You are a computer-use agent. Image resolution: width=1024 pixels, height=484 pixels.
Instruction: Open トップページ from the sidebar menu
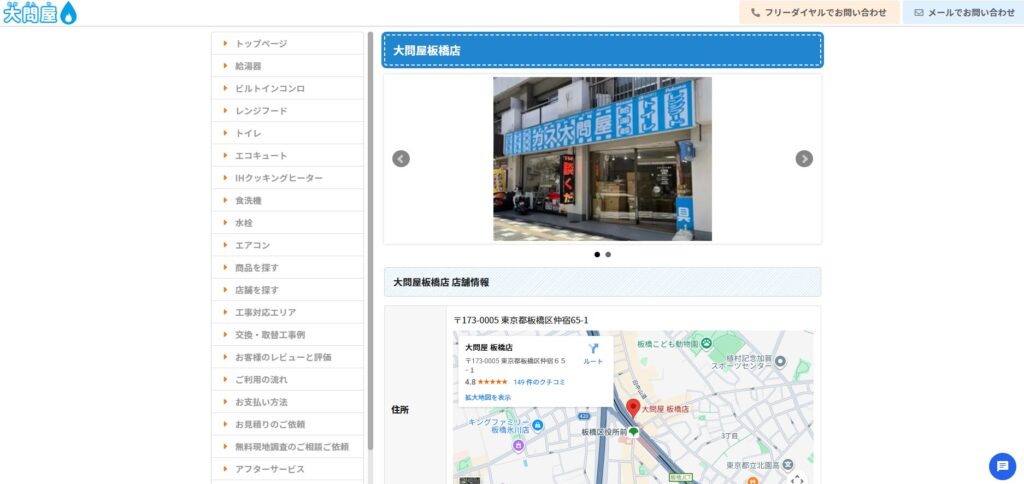pos(260,44)
